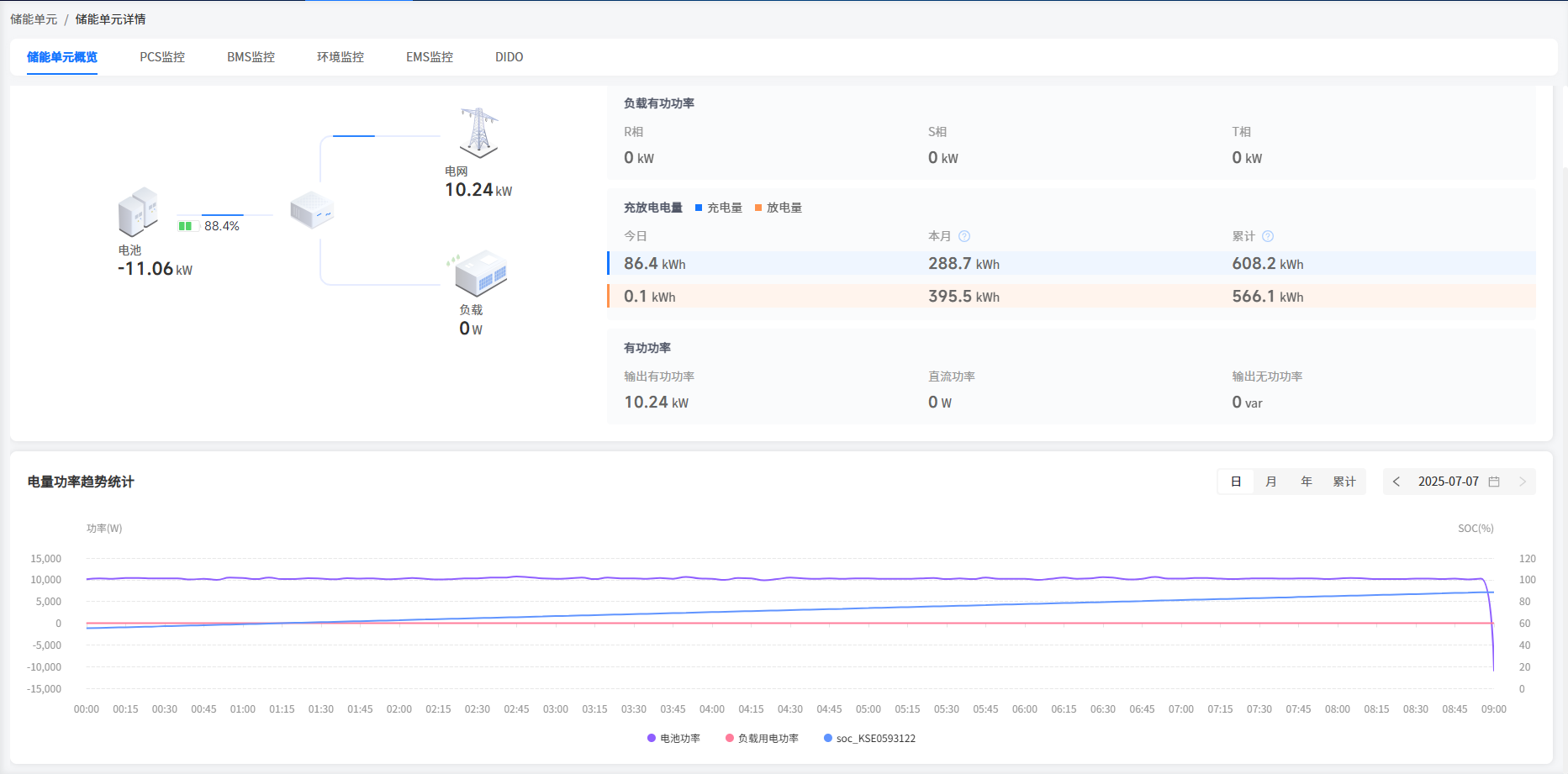Viewport: 1568px width, 774px height.
Task: Click the blue 充电量 legend swatch
Action: [x=699, y=208]
